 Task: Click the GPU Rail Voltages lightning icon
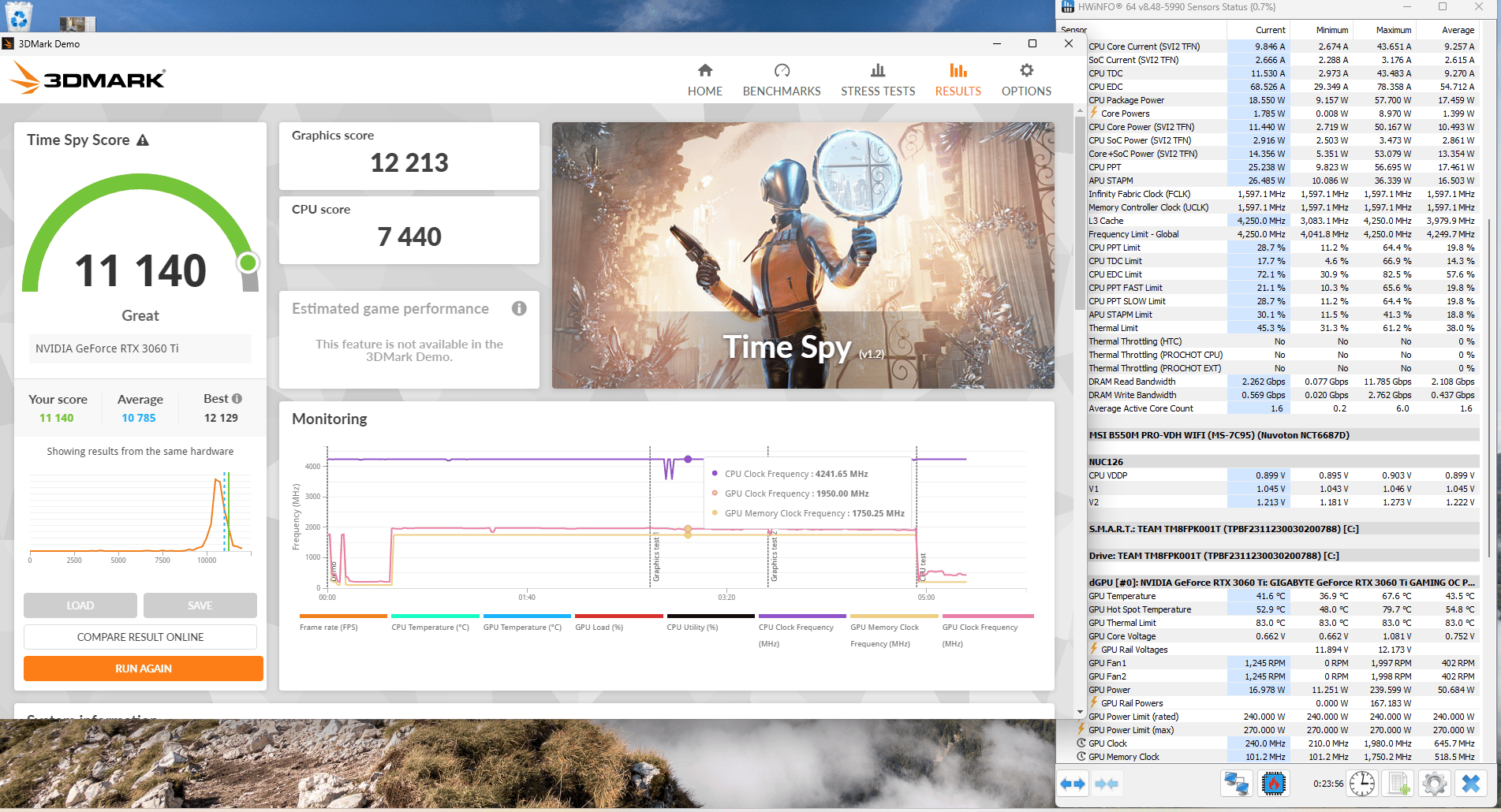pos(1094,649)
